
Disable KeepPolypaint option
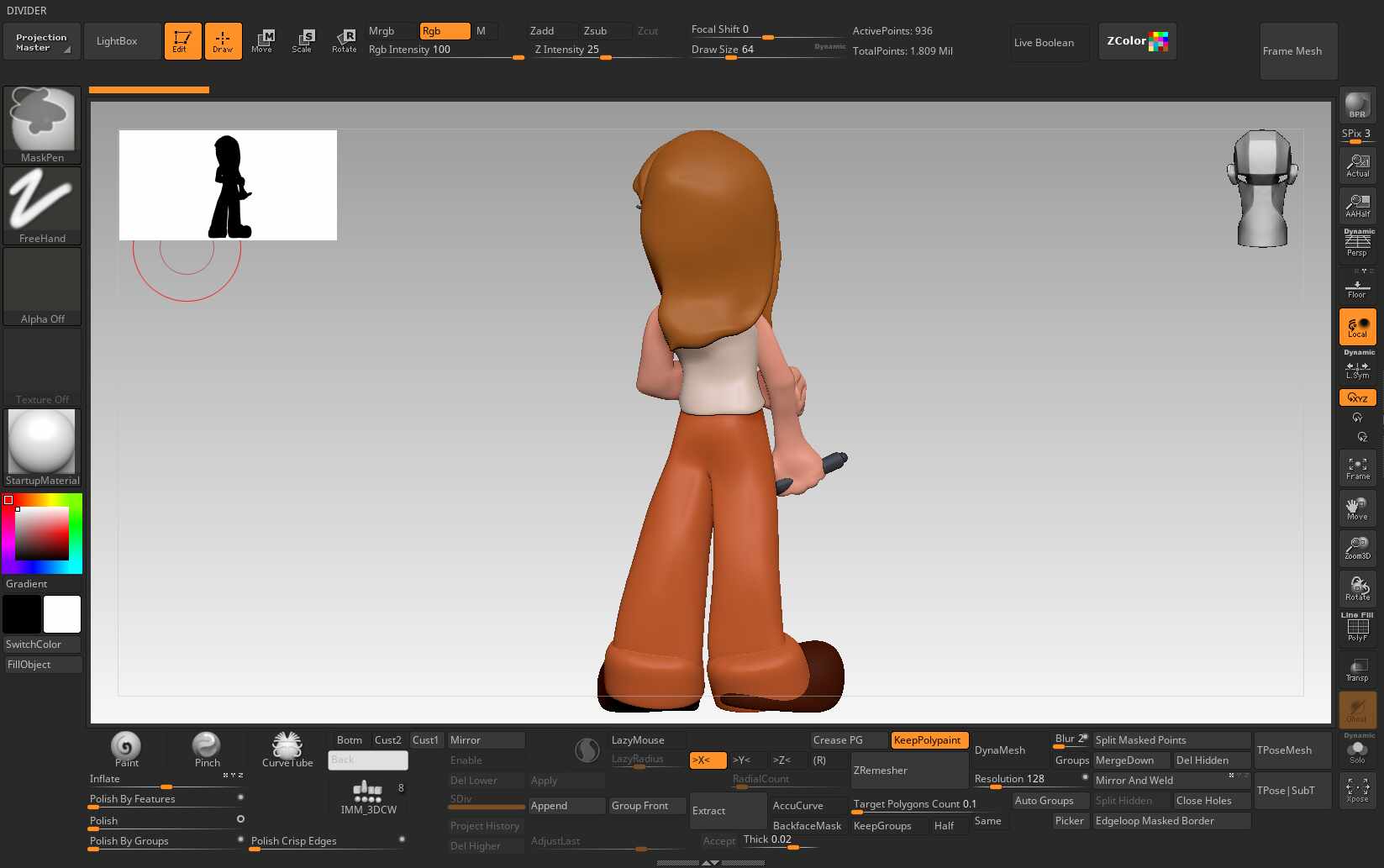tap(929, 740)
